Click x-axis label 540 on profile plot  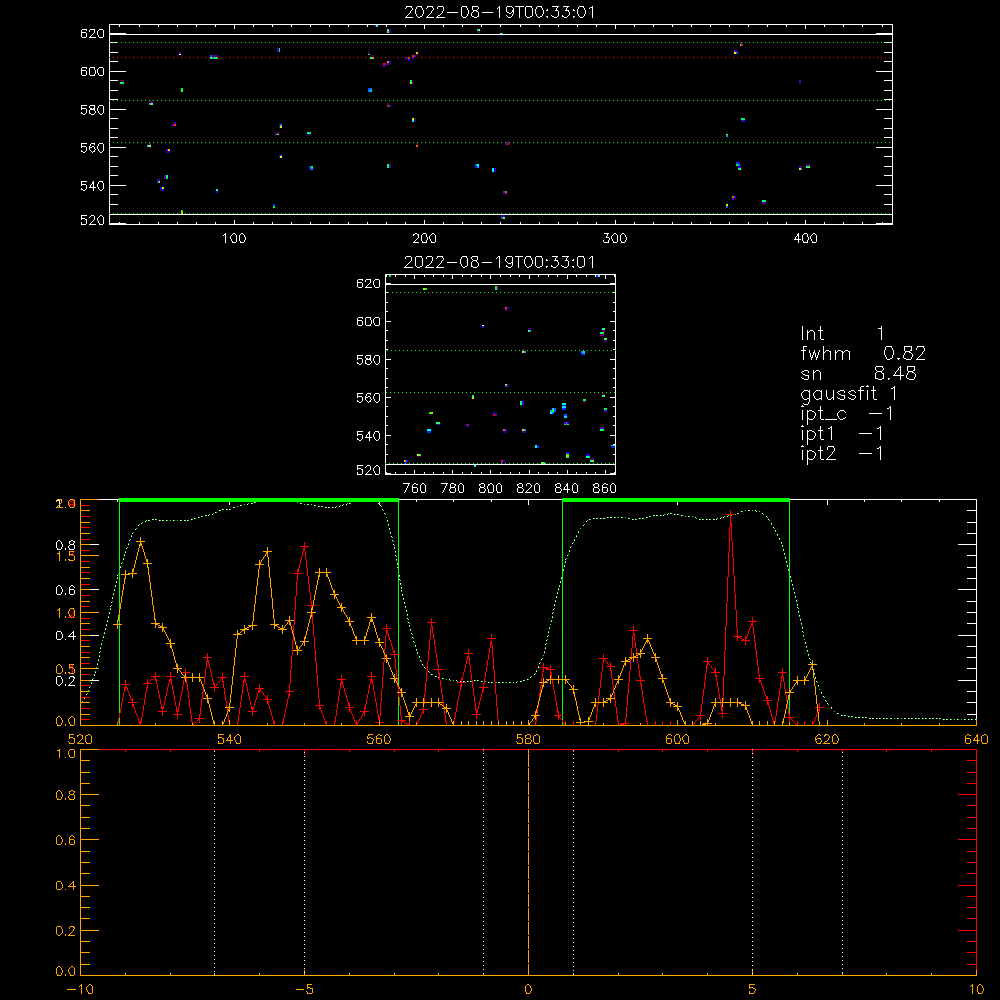[230, 739]
